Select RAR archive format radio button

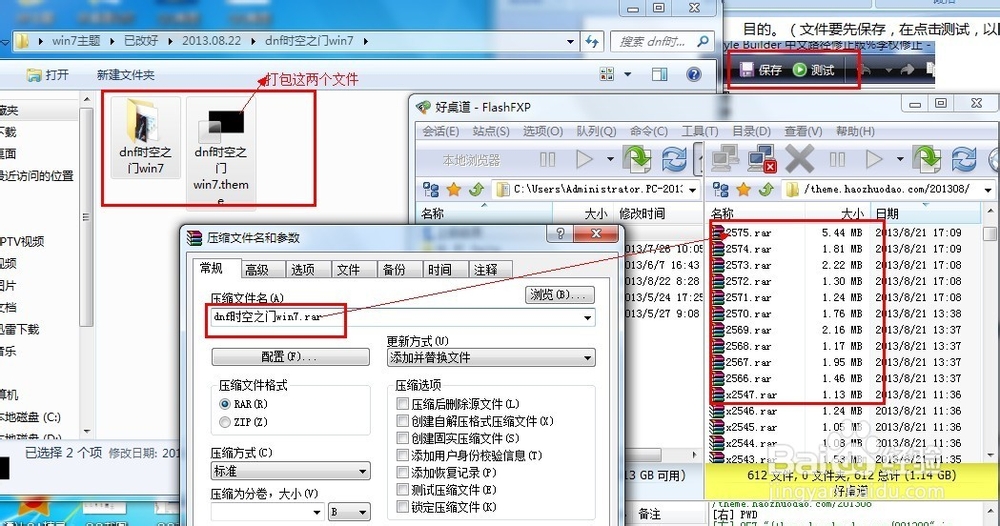pos(224,404)
